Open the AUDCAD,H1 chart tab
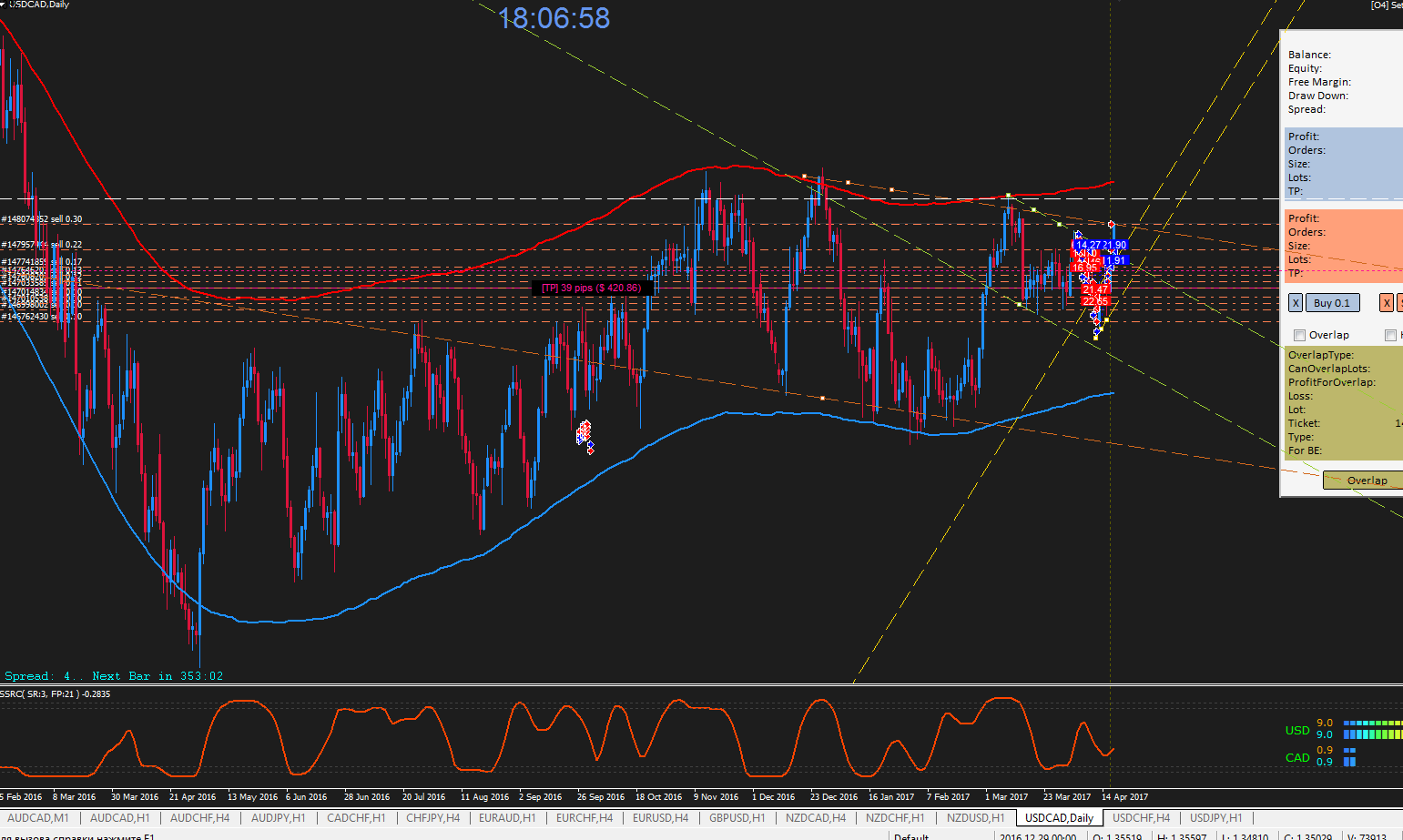 click(x=119, y=818)
